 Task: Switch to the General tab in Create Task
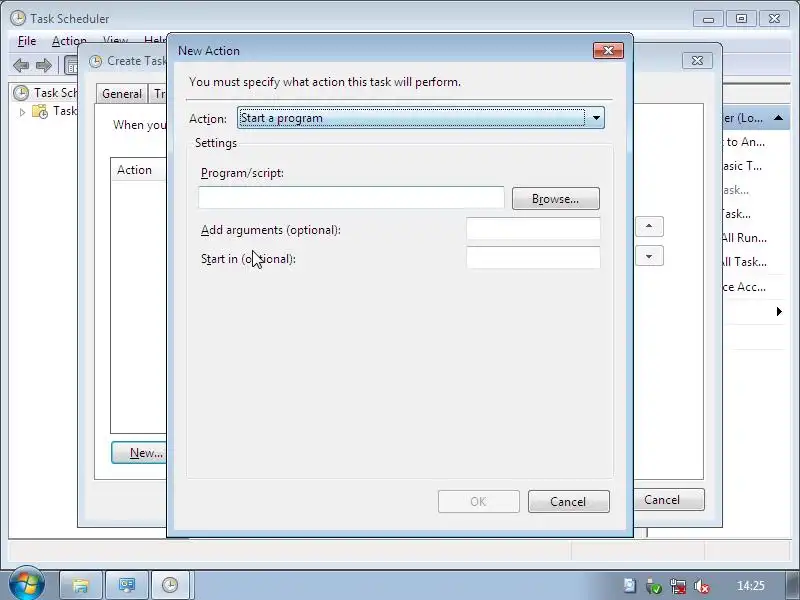(x=121, y=94)
